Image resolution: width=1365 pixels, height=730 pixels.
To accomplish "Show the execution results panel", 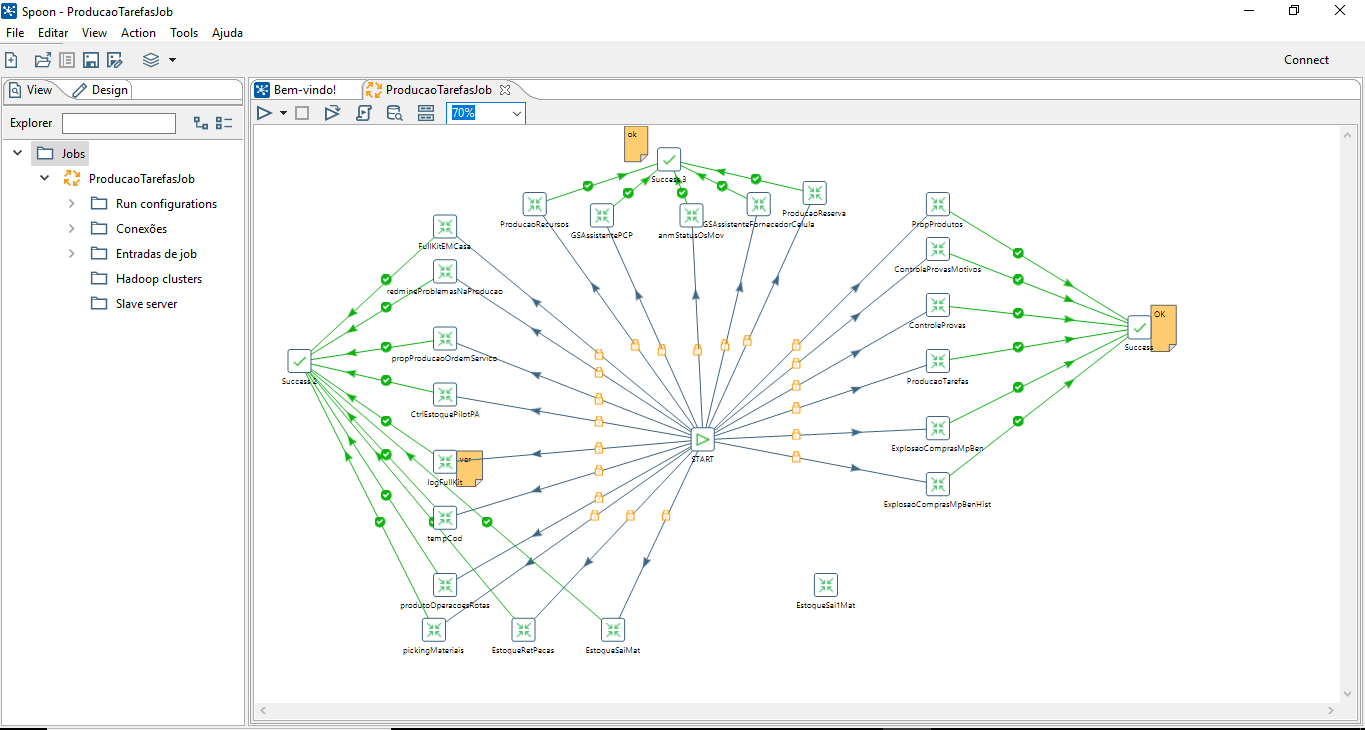I will pos(425,112).
